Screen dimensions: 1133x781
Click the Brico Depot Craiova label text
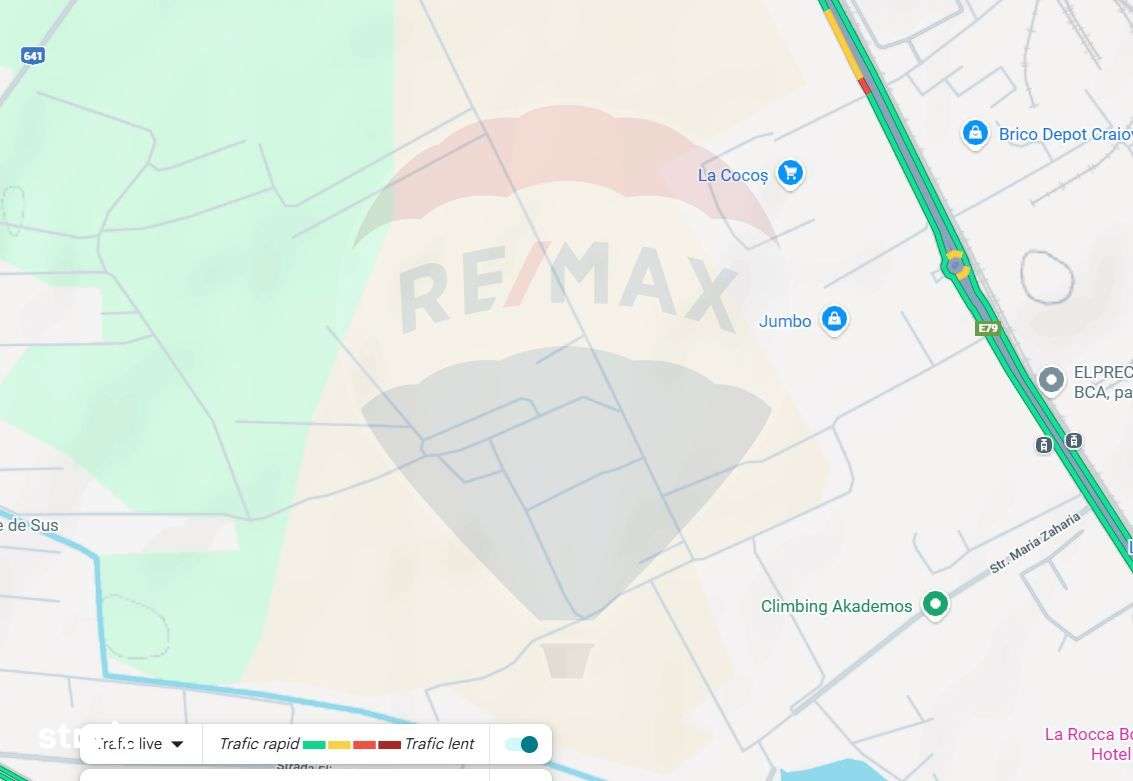click(1066, 134)
